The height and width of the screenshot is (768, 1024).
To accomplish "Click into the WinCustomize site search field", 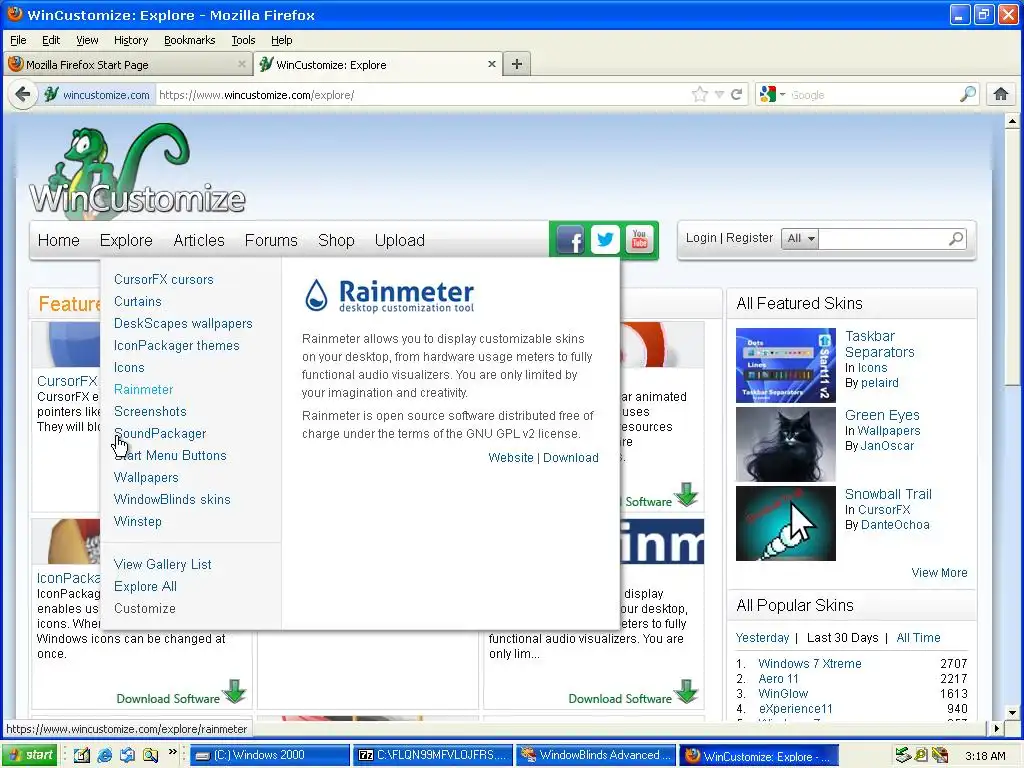I will pyautogui.click(x=883, y=239).
